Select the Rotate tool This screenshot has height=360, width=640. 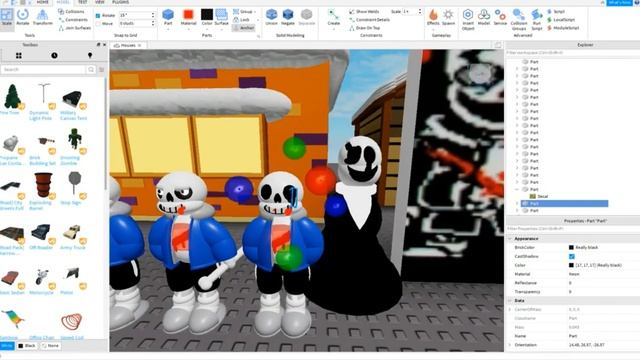click(23, 17)
